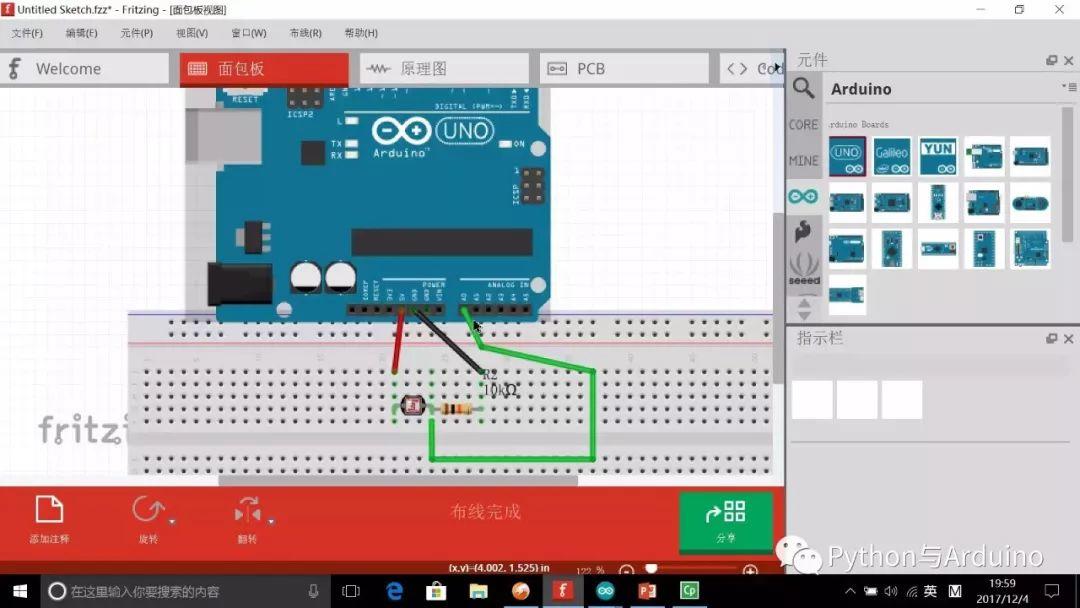Open the 编辑(E) menu
1080x608 pixels.
point(81,33)
